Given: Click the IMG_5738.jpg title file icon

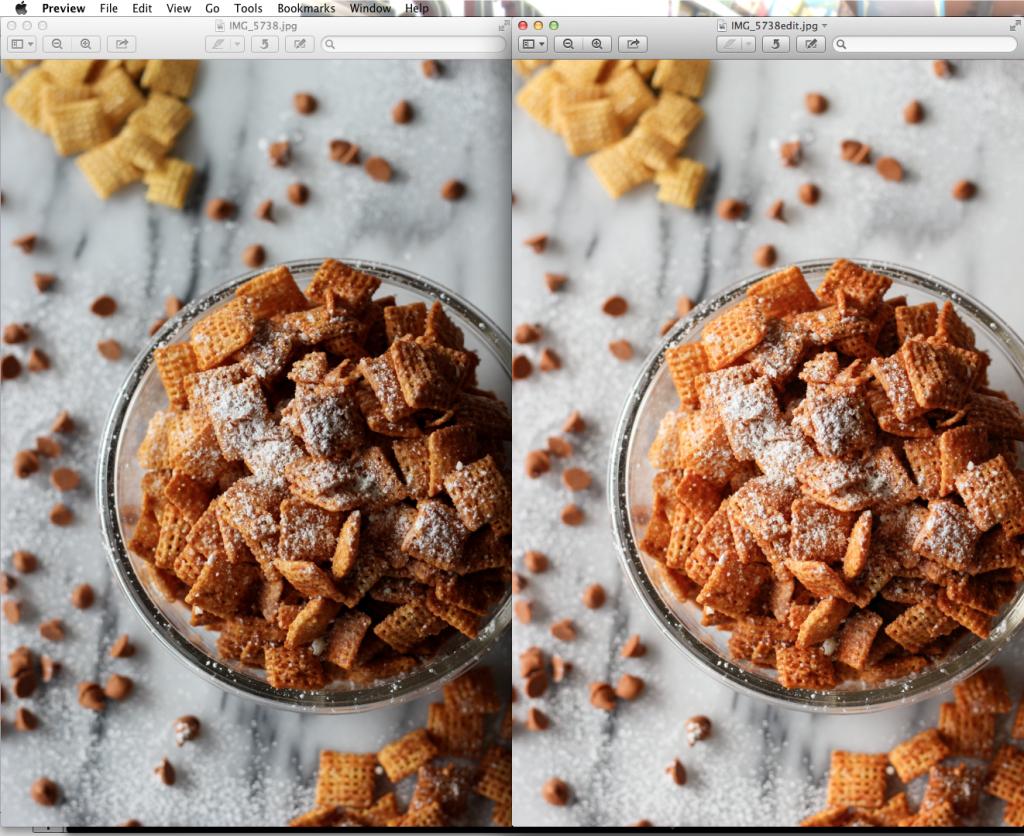Looking at the screenshot, I should click(220, 25).
